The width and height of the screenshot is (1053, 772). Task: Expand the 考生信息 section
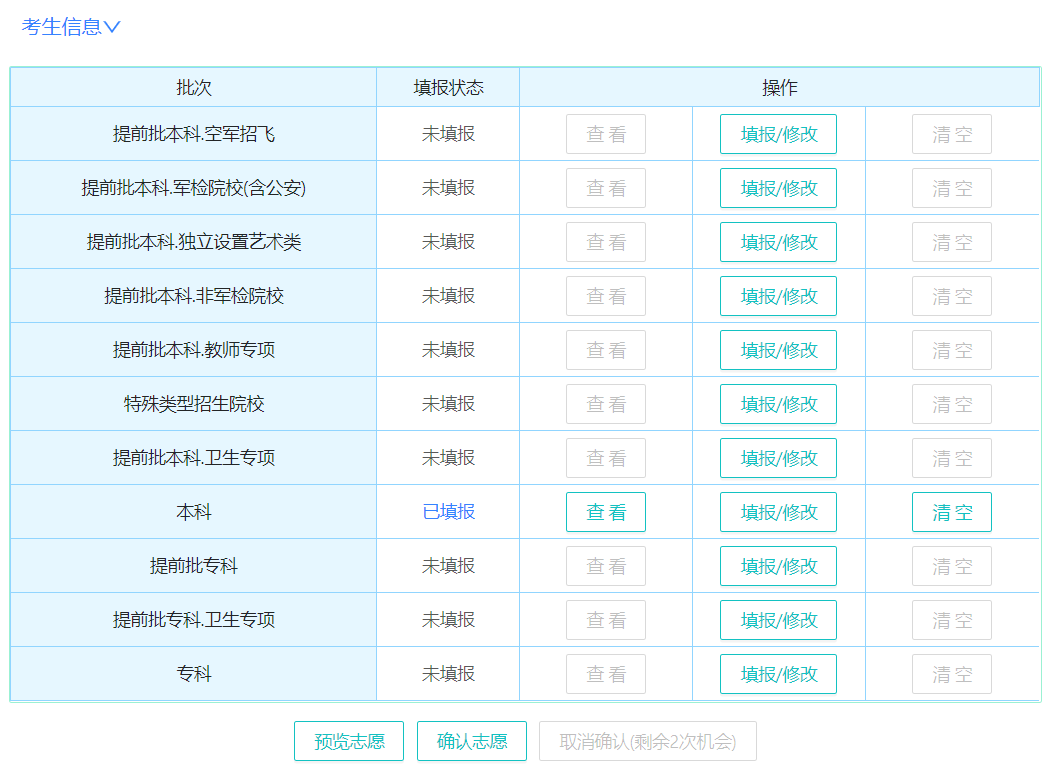click(x=71, y=27)
